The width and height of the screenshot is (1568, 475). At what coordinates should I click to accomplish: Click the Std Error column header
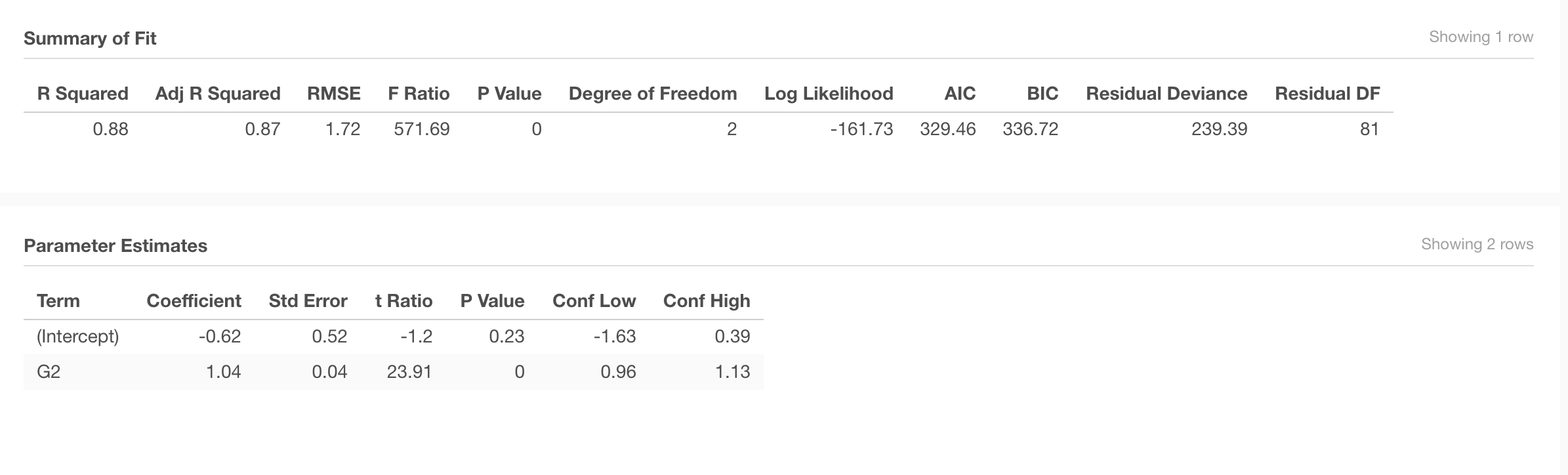(308, 301)
